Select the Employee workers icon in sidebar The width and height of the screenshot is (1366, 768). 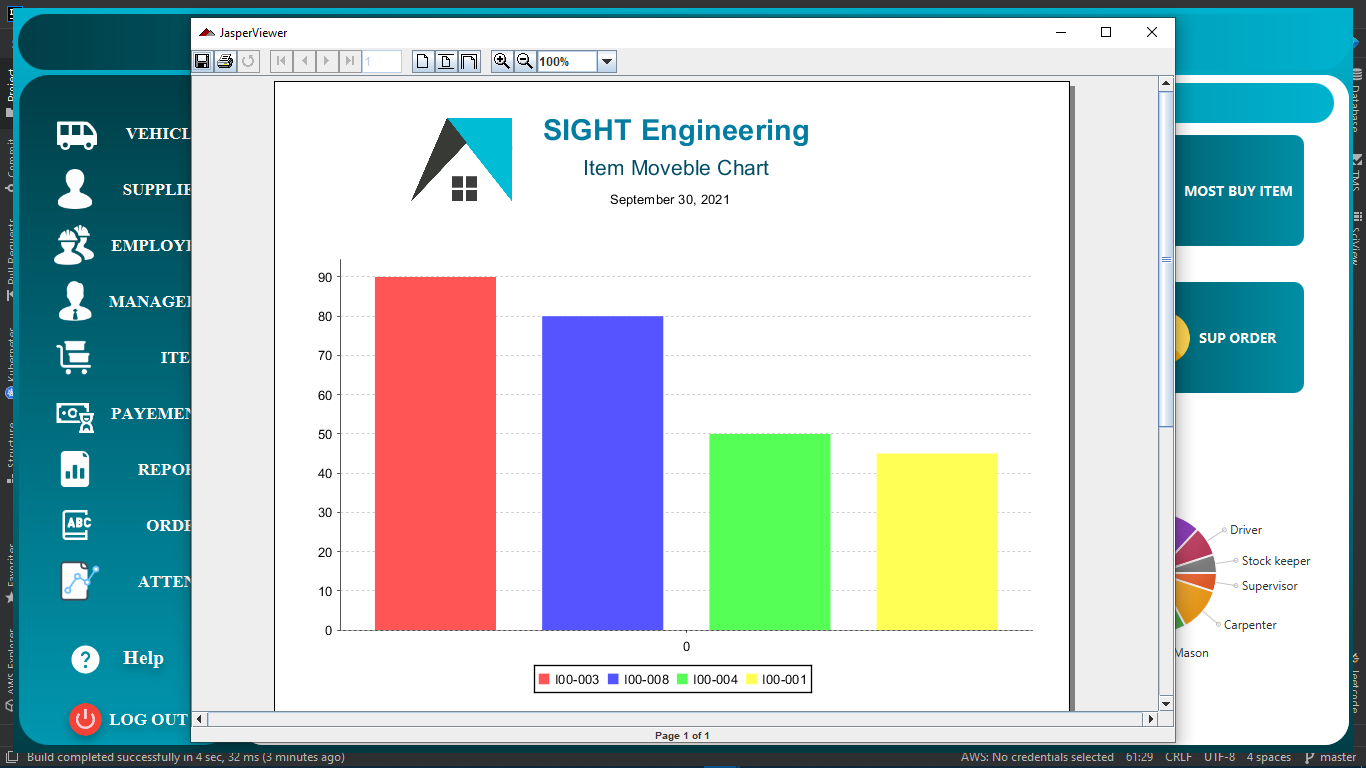point(74,245)
